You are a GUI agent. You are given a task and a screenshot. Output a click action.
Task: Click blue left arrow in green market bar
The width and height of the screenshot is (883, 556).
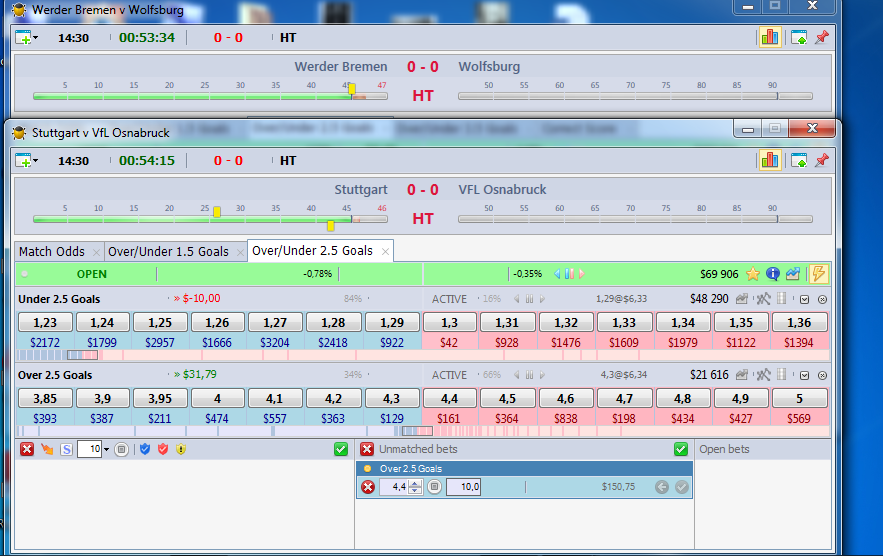tap(557, 274)
